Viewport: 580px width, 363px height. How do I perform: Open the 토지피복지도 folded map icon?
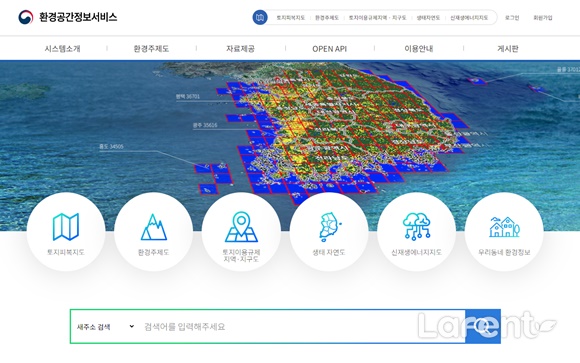point(66,227)
